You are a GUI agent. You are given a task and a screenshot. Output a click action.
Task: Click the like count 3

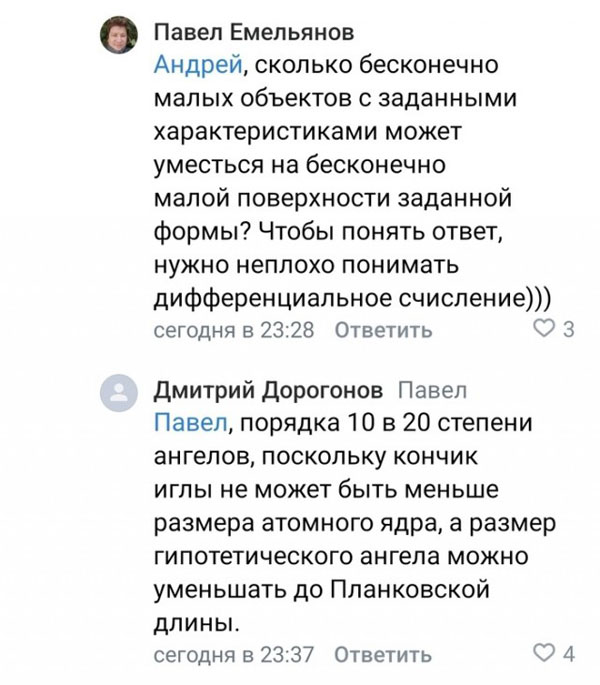click(x=569, y=329)
